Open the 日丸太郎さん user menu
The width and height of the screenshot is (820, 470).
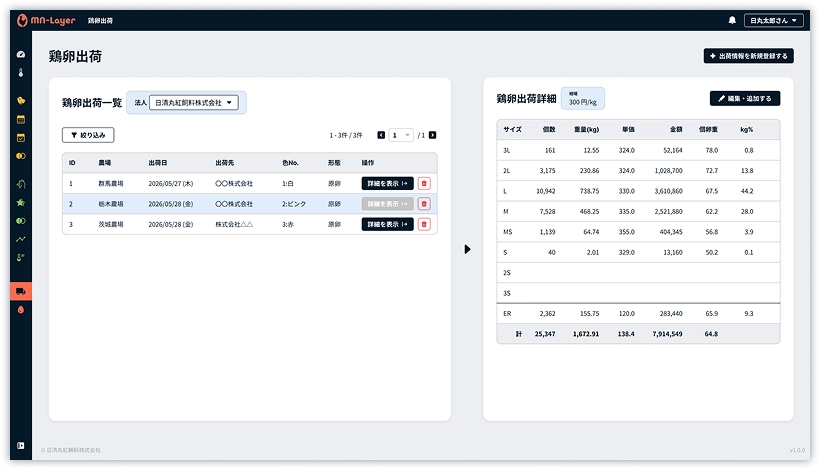[x=774, y=20]
